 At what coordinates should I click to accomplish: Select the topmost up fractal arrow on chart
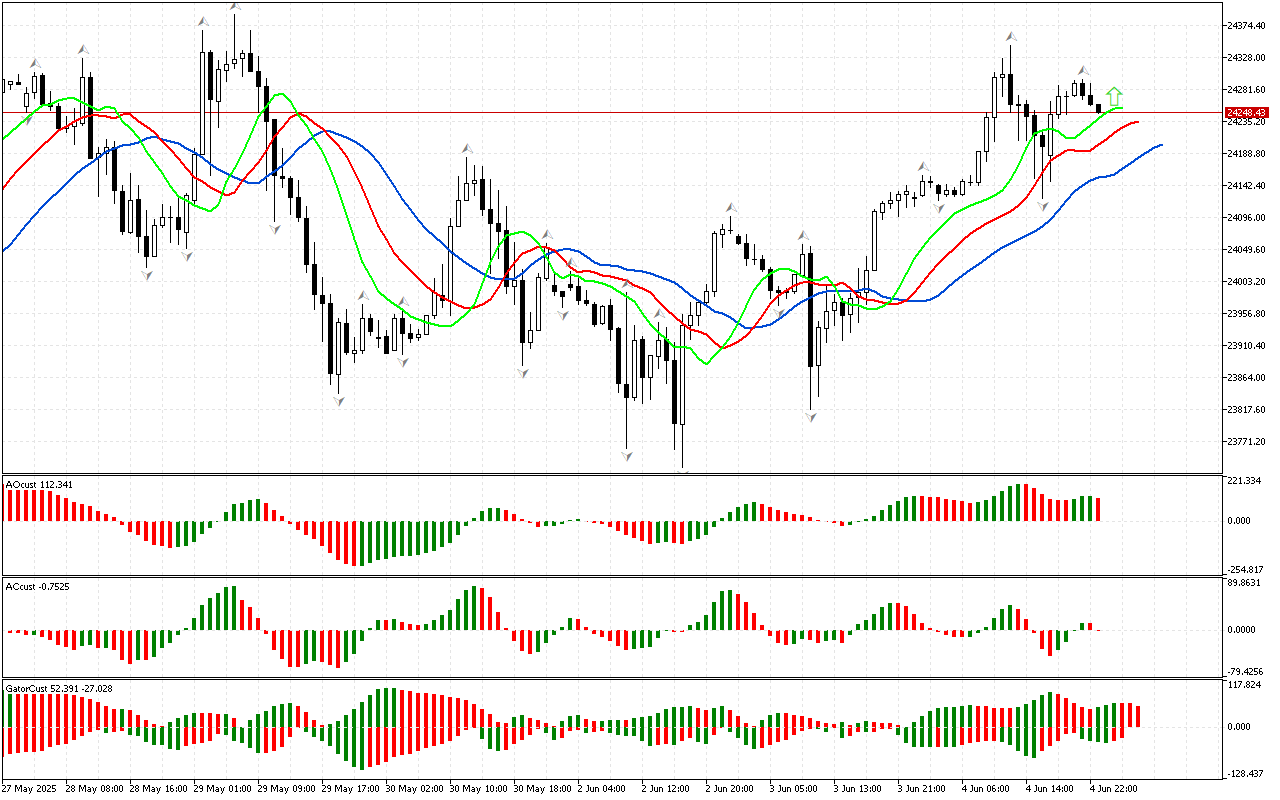tap(235, 8)
